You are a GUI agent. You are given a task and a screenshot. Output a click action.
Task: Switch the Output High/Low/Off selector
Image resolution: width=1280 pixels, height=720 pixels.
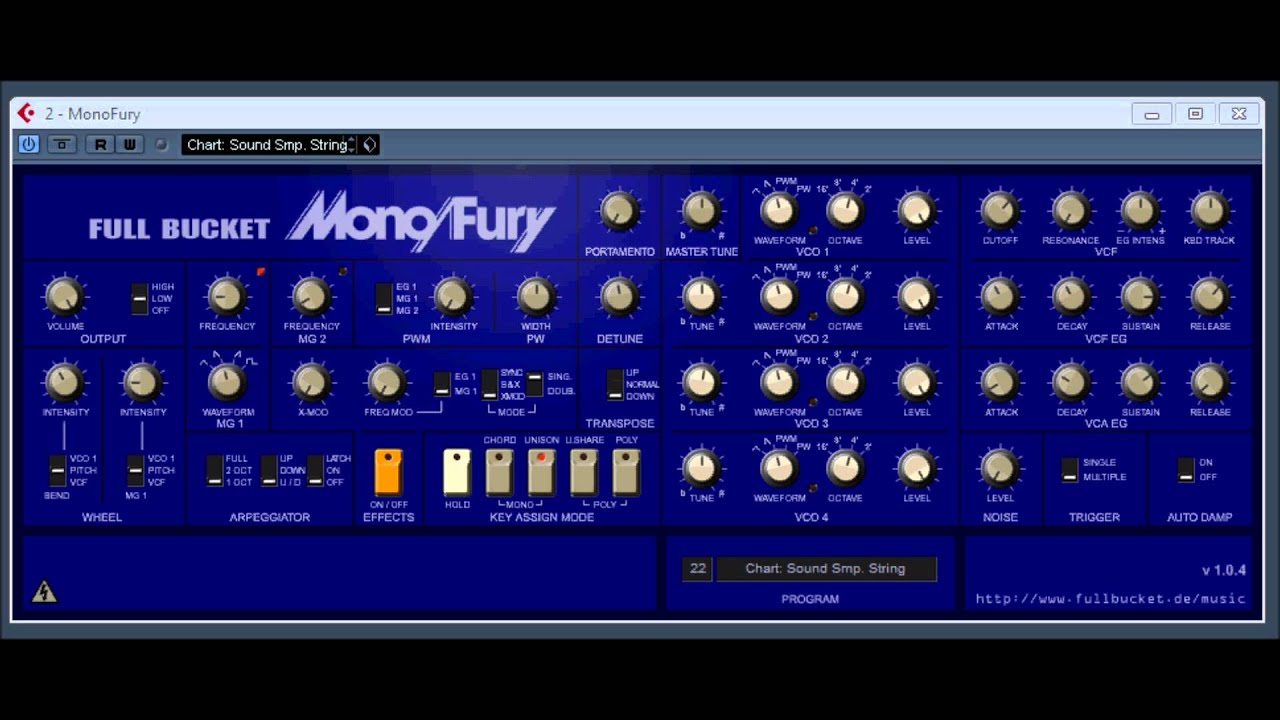(140, 298)
